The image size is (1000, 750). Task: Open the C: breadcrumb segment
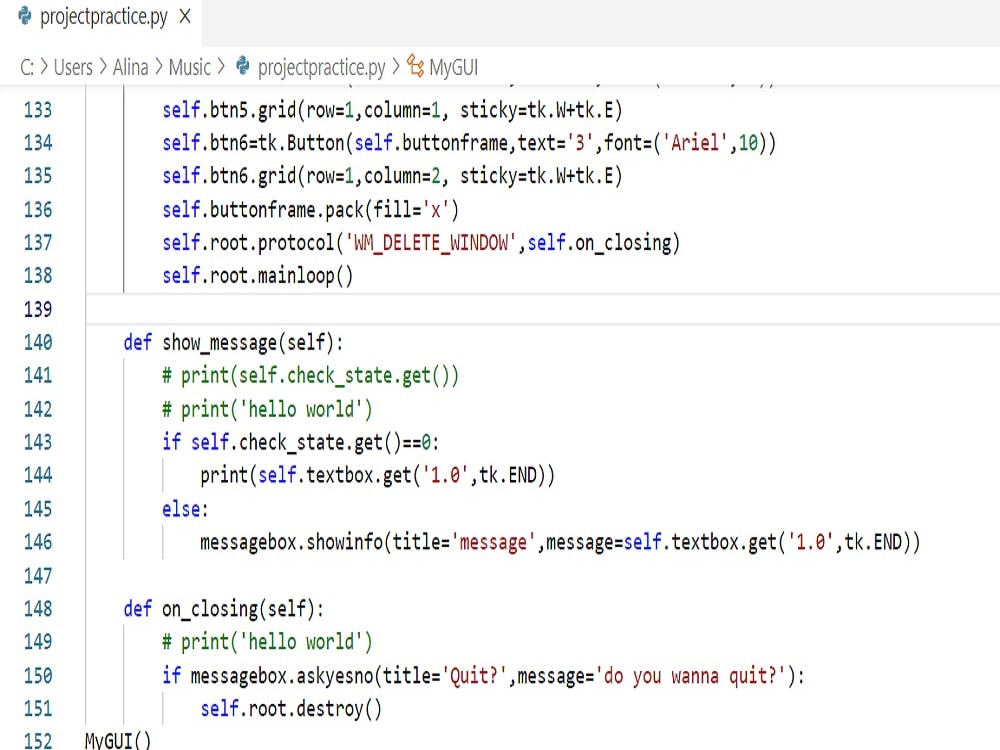coord(27,67)
